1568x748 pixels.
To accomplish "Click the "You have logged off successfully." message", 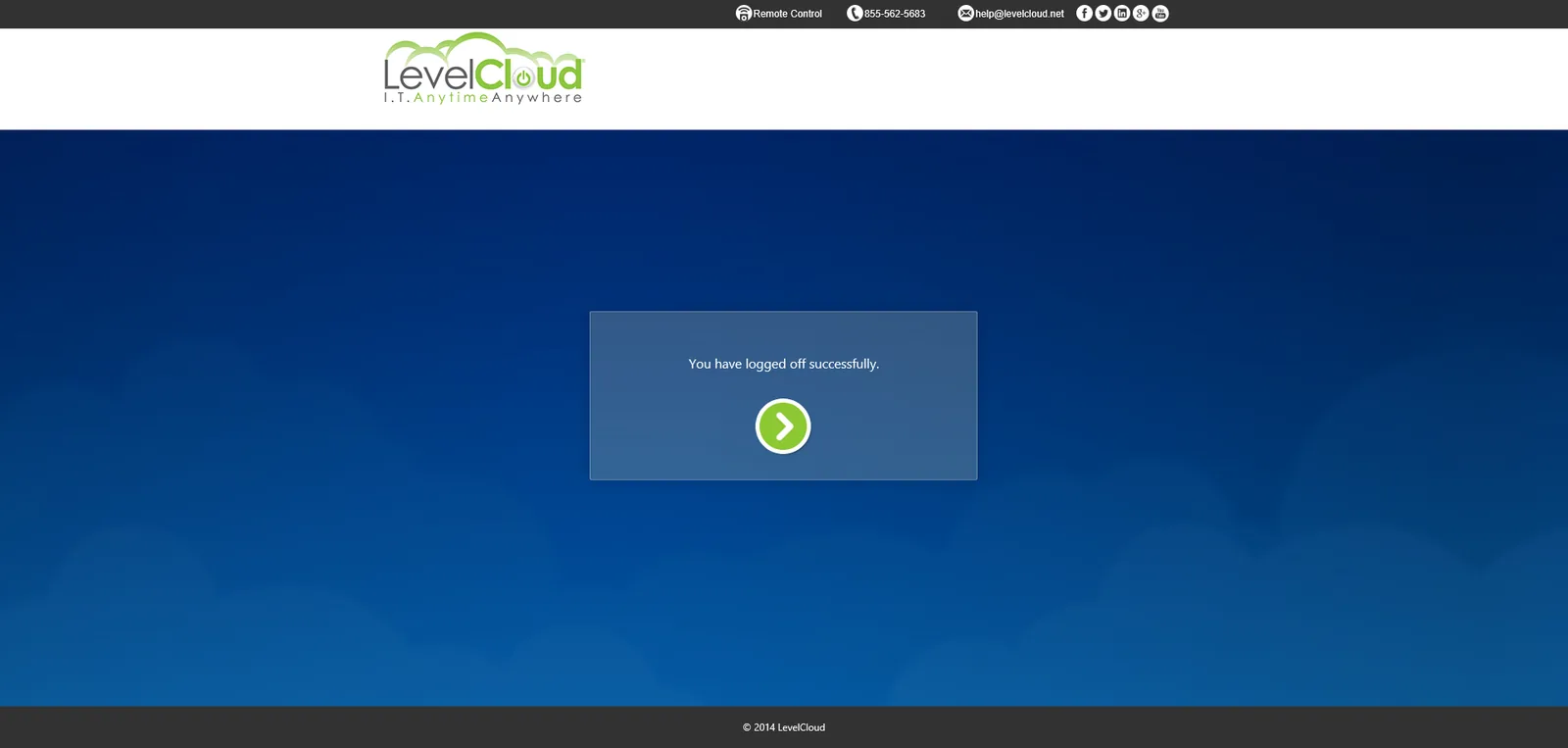I will pyautogui.click(x=784, y=364).
